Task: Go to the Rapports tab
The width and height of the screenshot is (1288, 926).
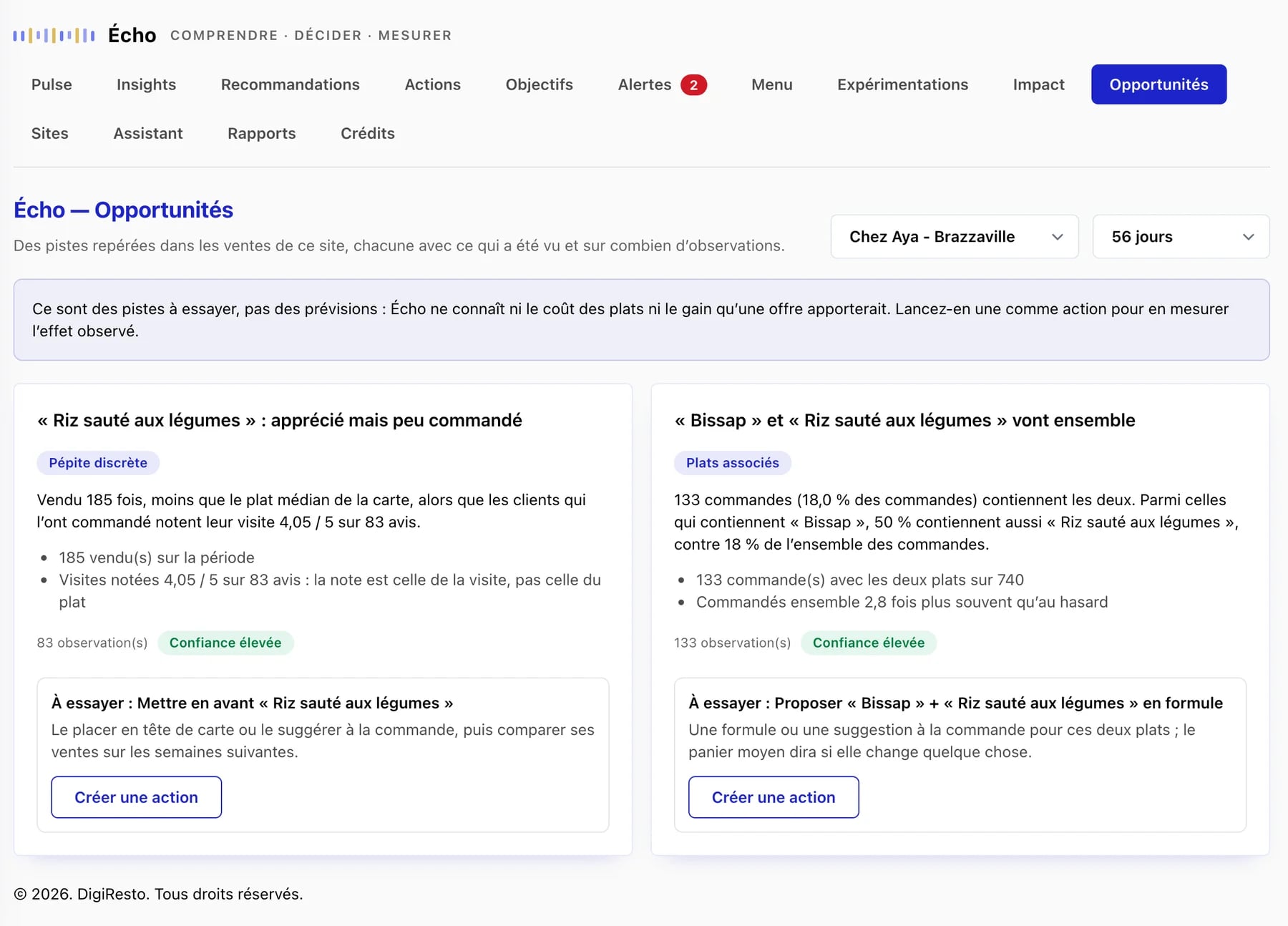Action: [x=261, y=133]
